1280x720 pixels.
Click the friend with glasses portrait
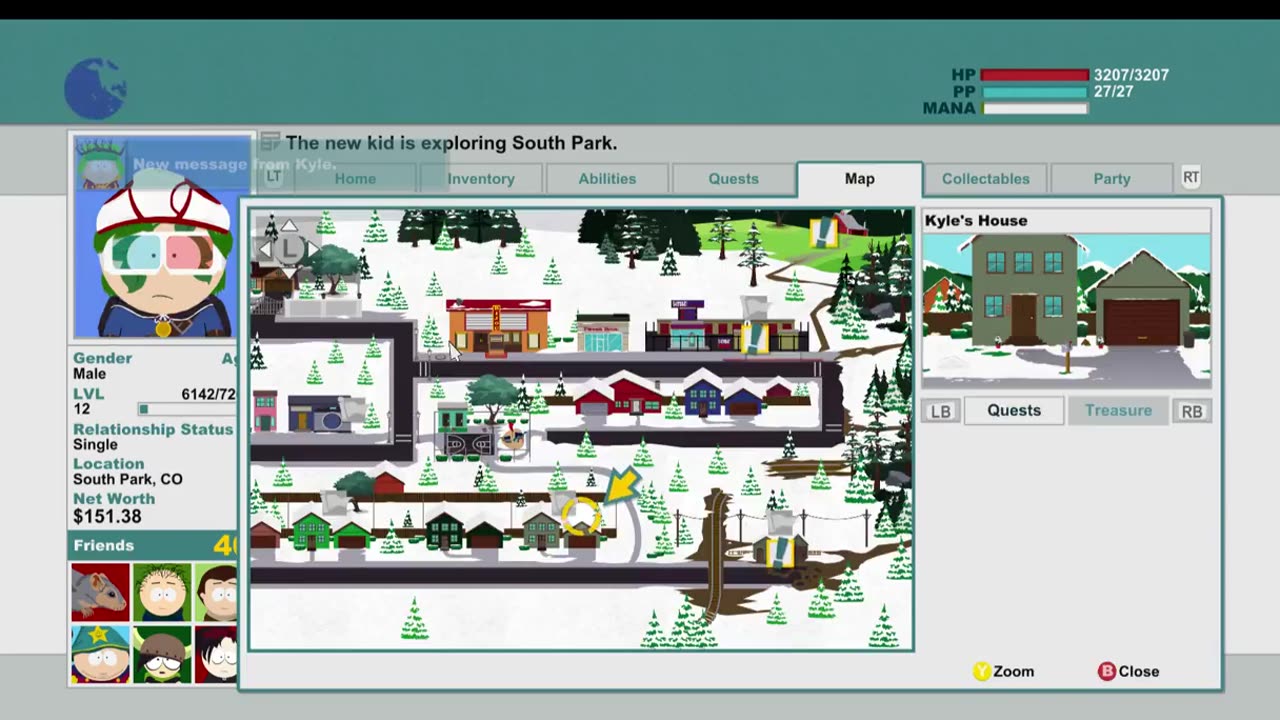pyautogui.click(x=162, y=654)
